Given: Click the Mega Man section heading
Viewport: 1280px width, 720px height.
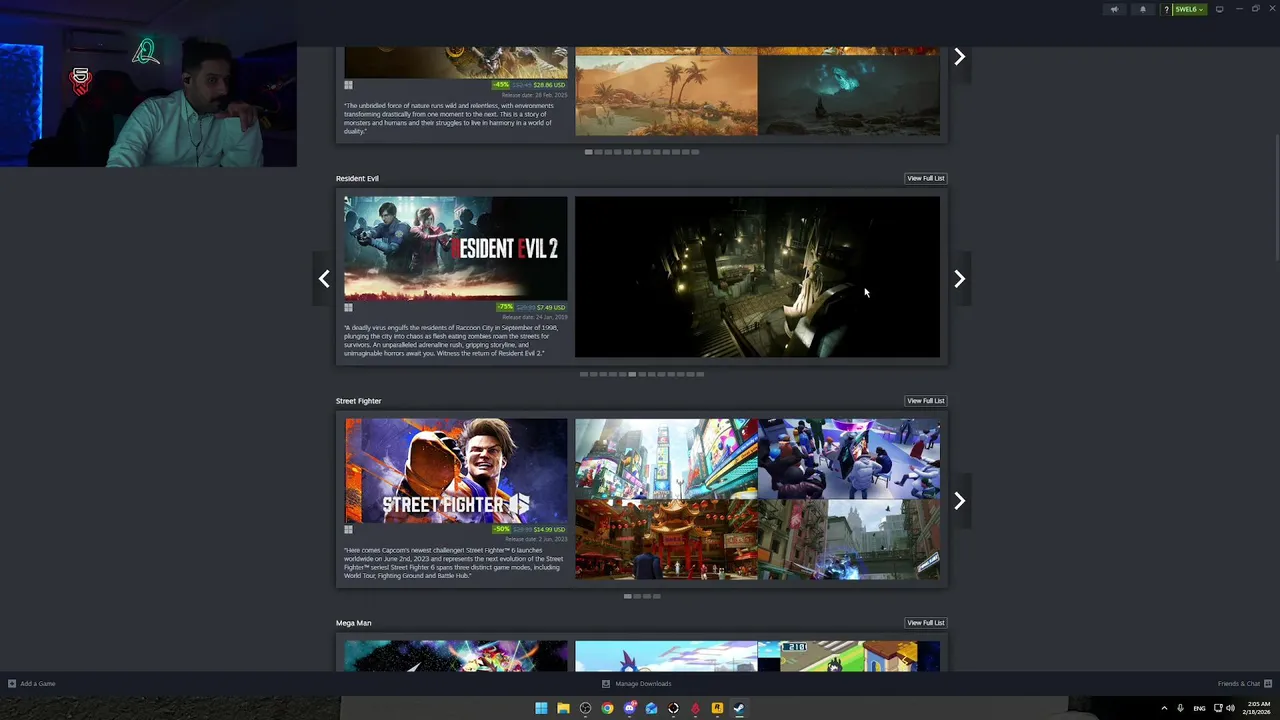Looking at the screenshot, I should pyautogui.click(x=353, y=623).
